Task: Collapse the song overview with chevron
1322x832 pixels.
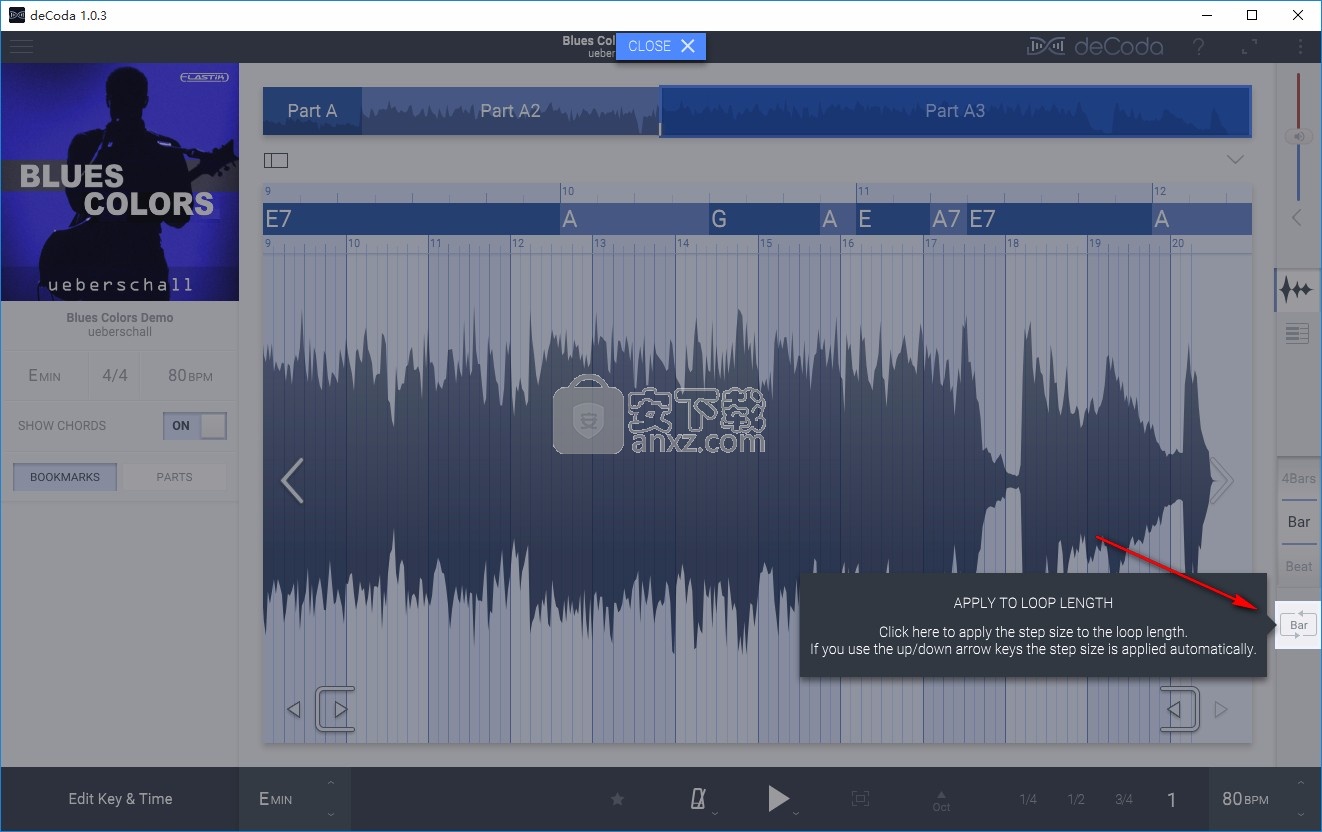Action: (1235, 160)
